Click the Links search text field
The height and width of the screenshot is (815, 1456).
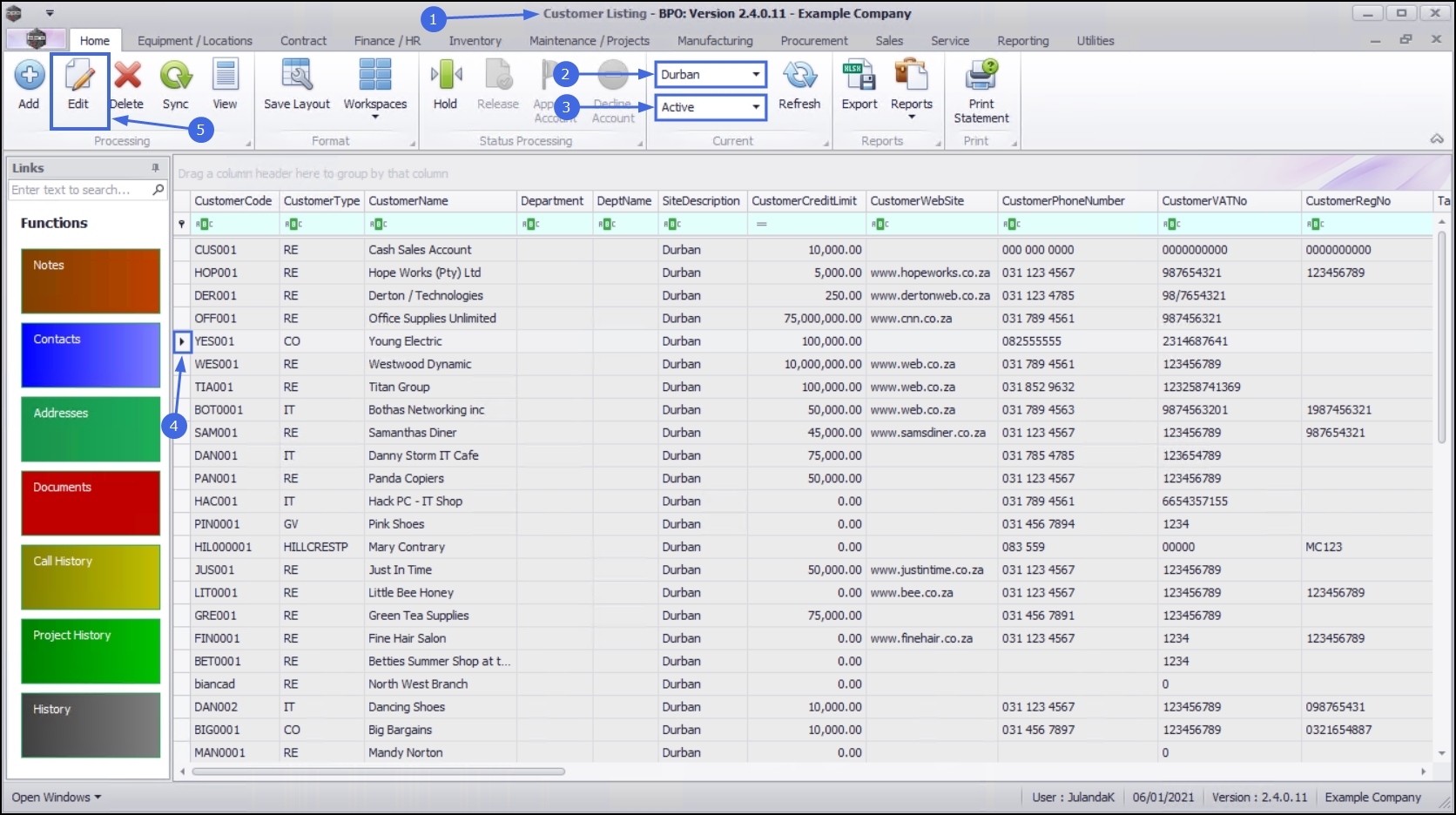click(79, 190)
